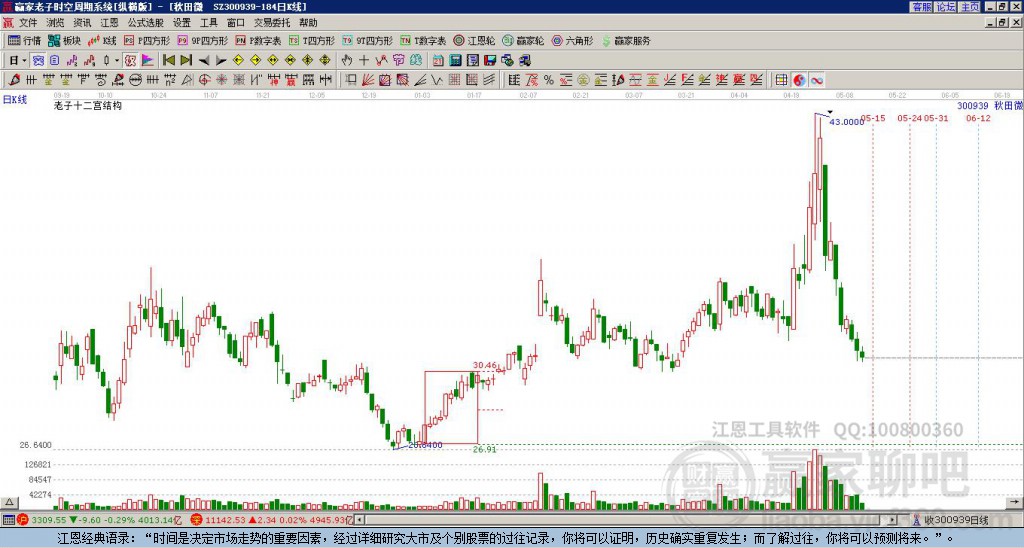The image size is (1024, 548).
Task: Click the save floppy disk icon
Action: click(x=490, y=61)
